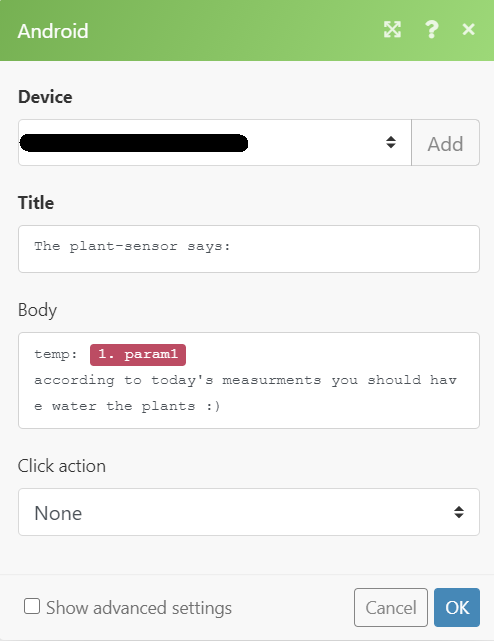
Task: Confirm the settings with OK
Action: coord(457,607)
